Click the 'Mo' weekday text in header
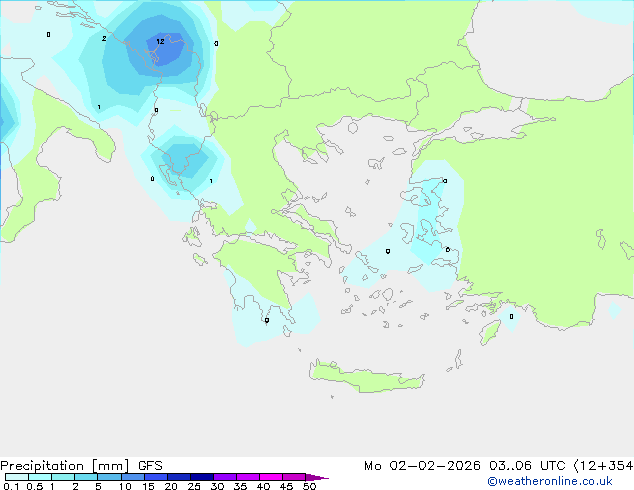 tap(372, 466)
